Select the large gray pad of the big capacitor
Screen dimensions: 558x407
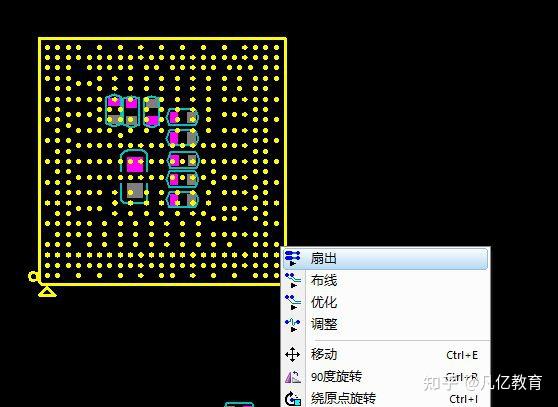coord(135,190)
